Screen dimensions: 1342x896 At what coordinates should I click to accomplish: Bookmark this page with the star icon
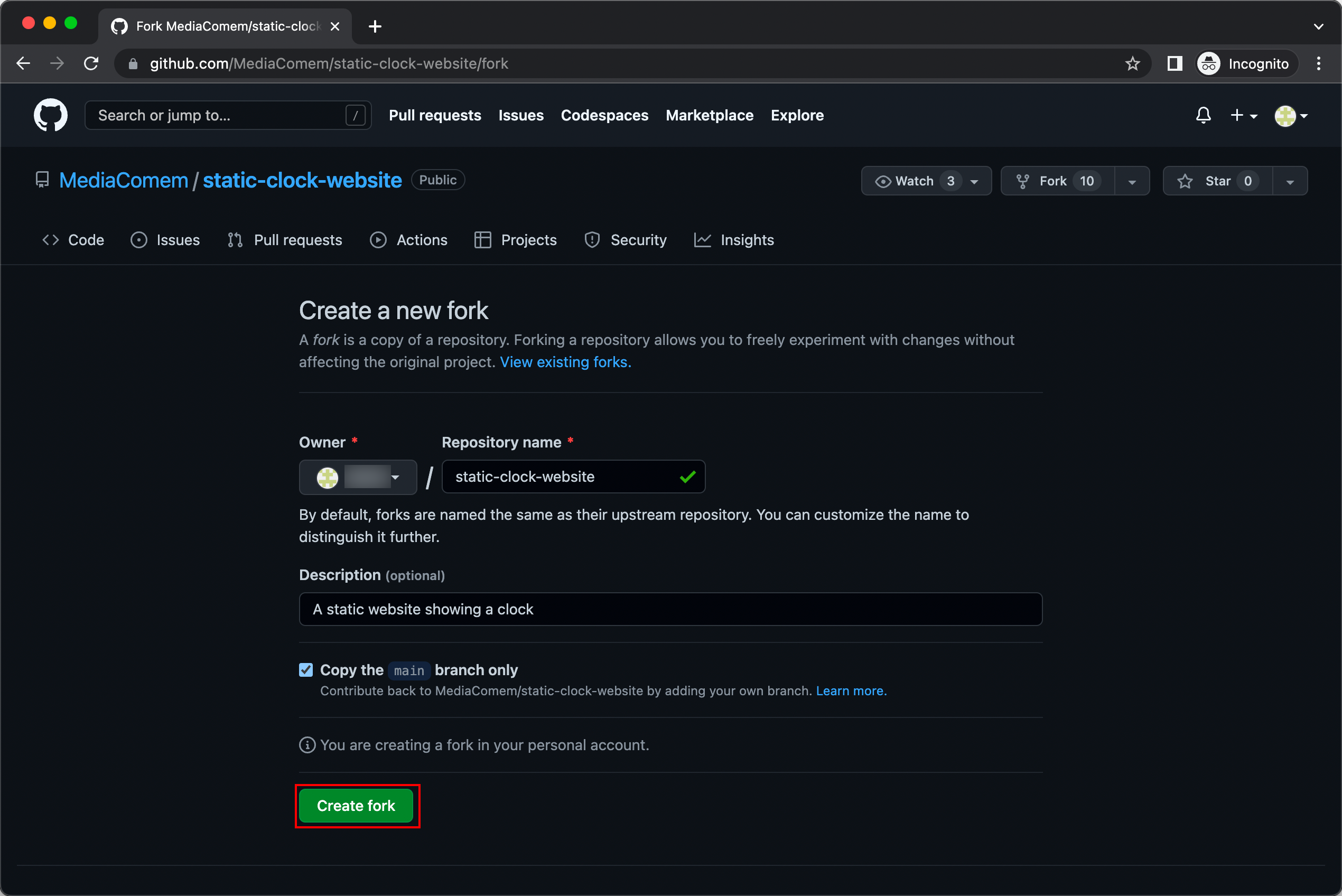click(x=1133, y=63)
